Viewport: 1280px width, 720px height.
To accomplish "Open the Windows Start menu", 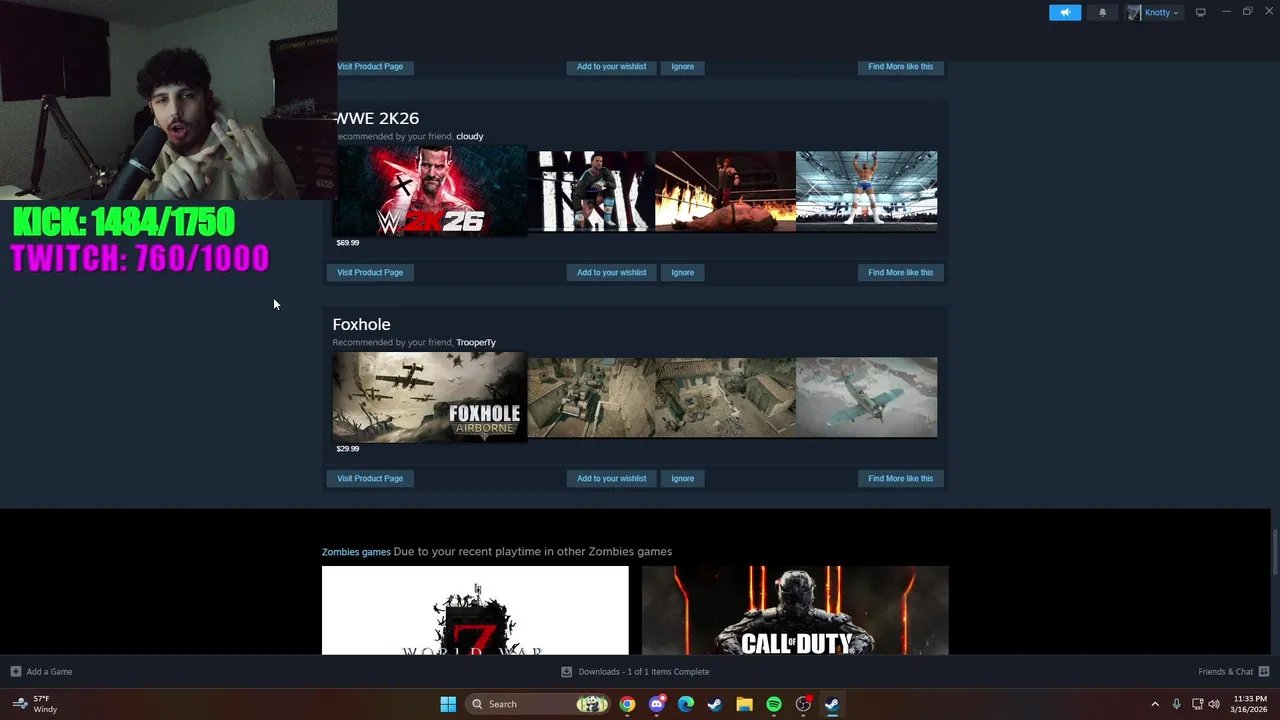I will pos(448,704).
